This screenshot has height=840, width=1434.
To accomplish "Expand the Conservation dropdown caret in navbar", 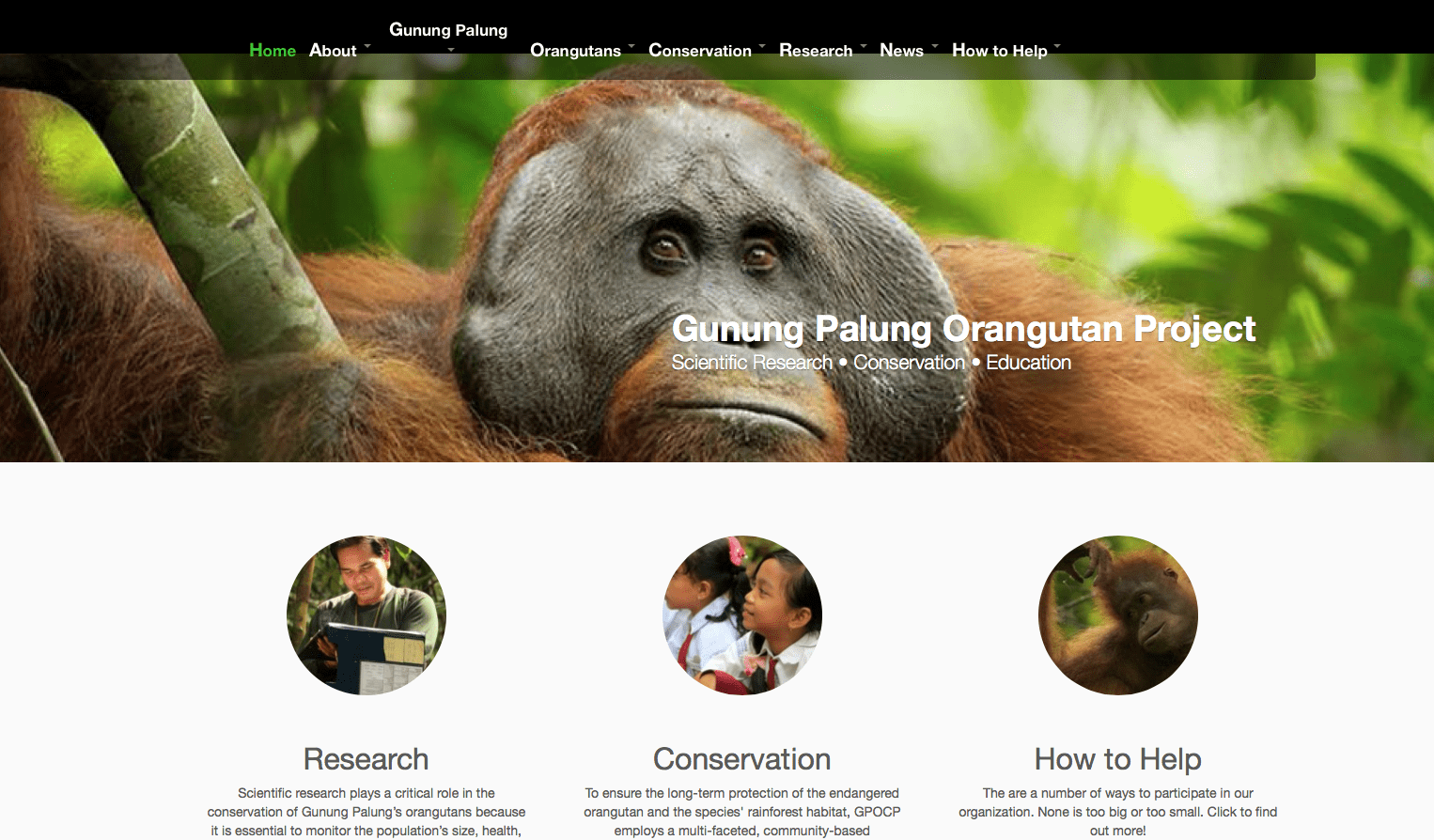I will point(762,45).
